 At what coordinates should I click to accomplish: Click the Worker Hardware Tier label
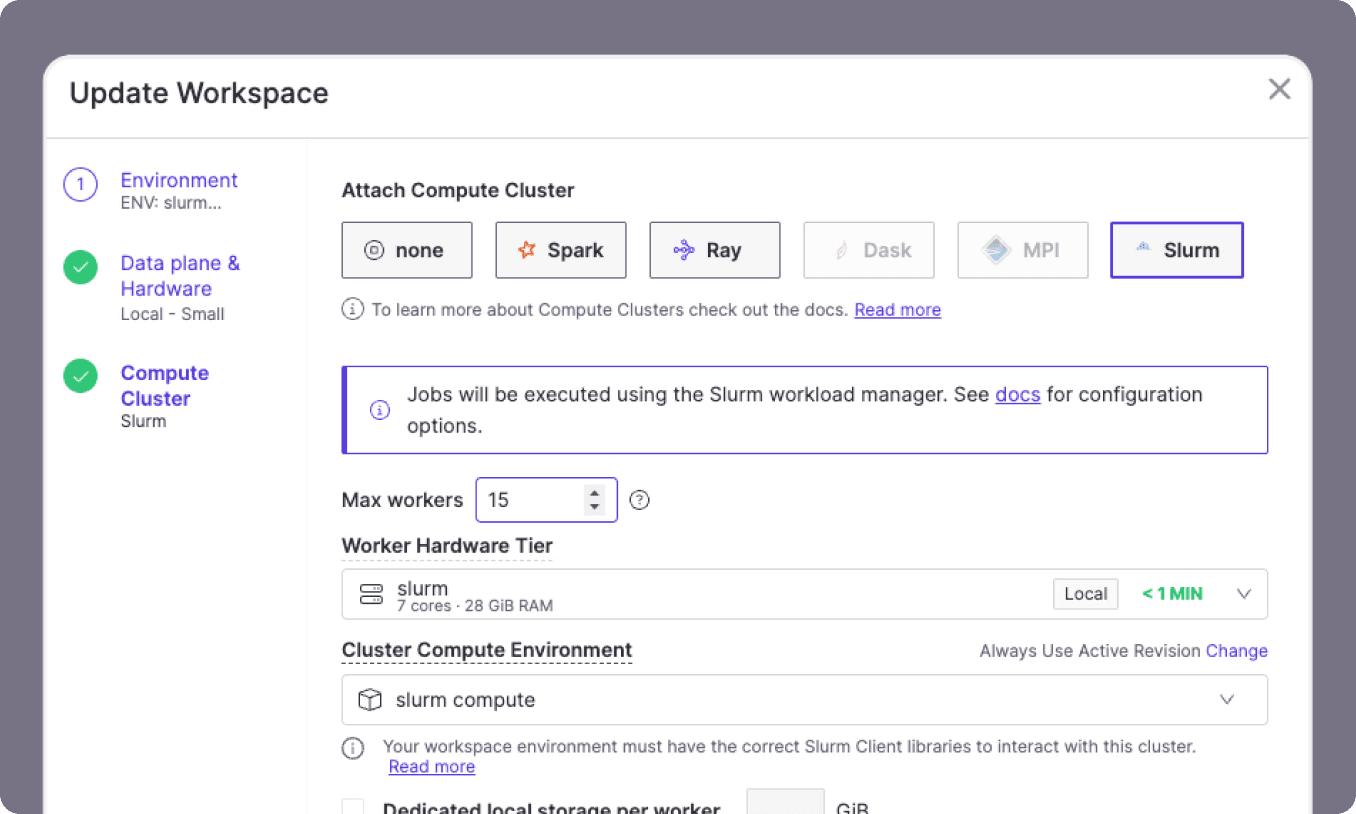tap(447, 546)
